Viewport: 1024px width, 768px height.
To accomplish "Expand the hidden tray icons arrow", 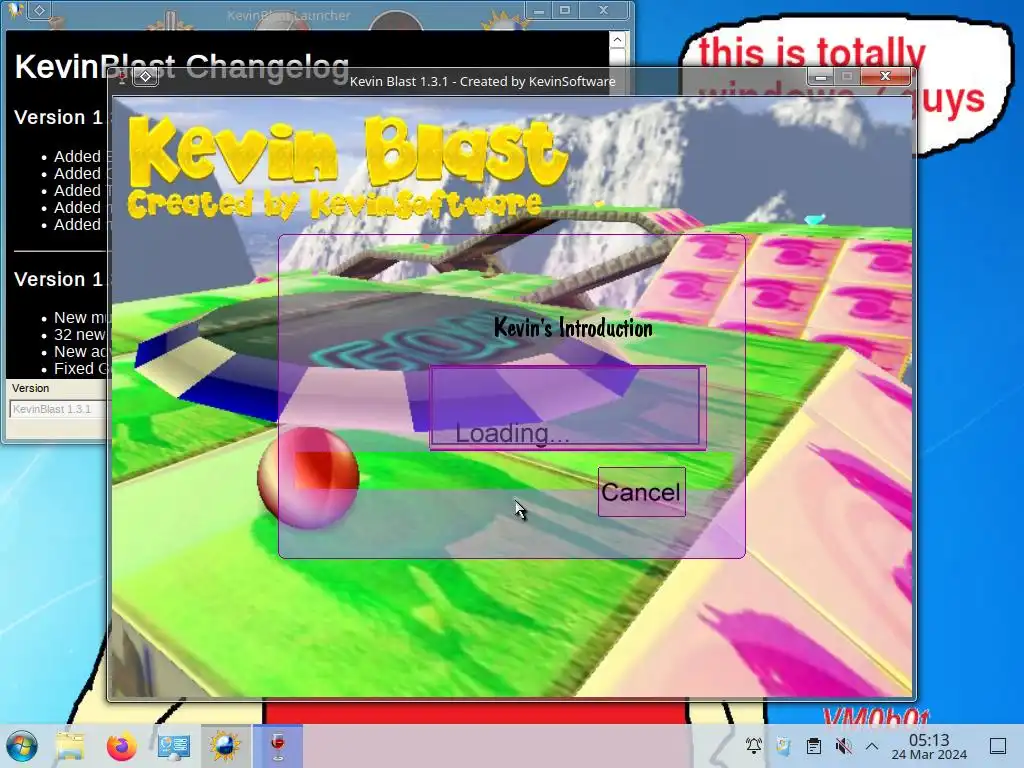I will pyautogui.click(x=872, y=746).
